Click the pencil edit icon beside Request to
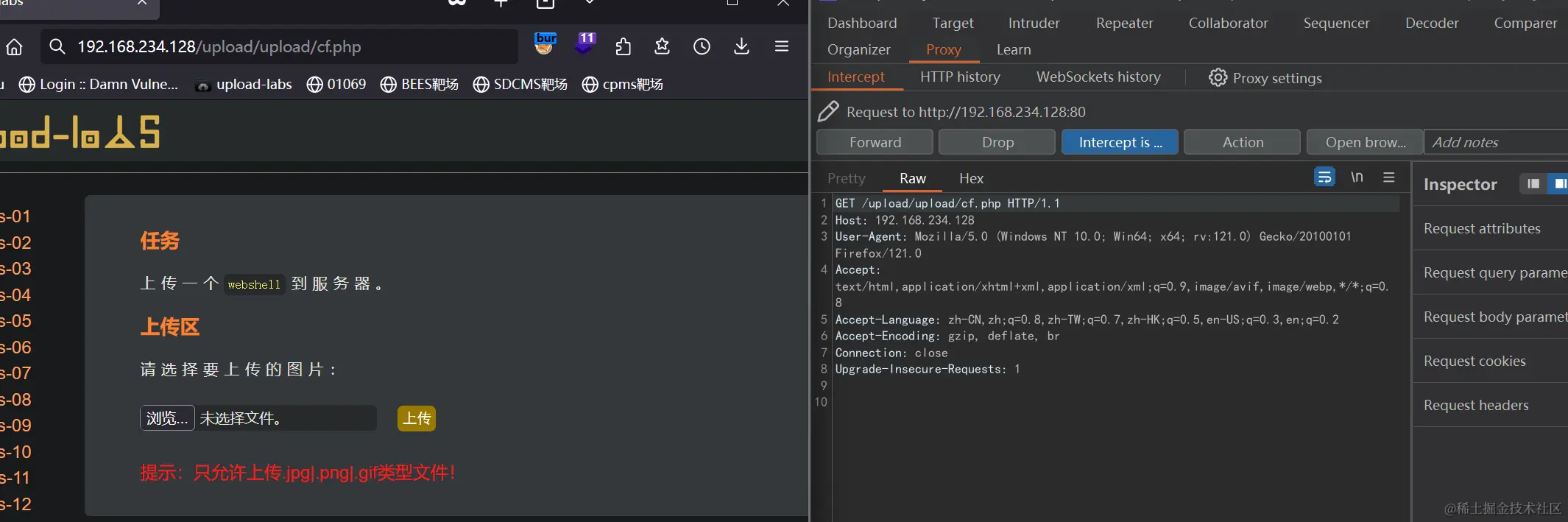The height and width of the screenshot is (522, 1568). tap(828, 111)
